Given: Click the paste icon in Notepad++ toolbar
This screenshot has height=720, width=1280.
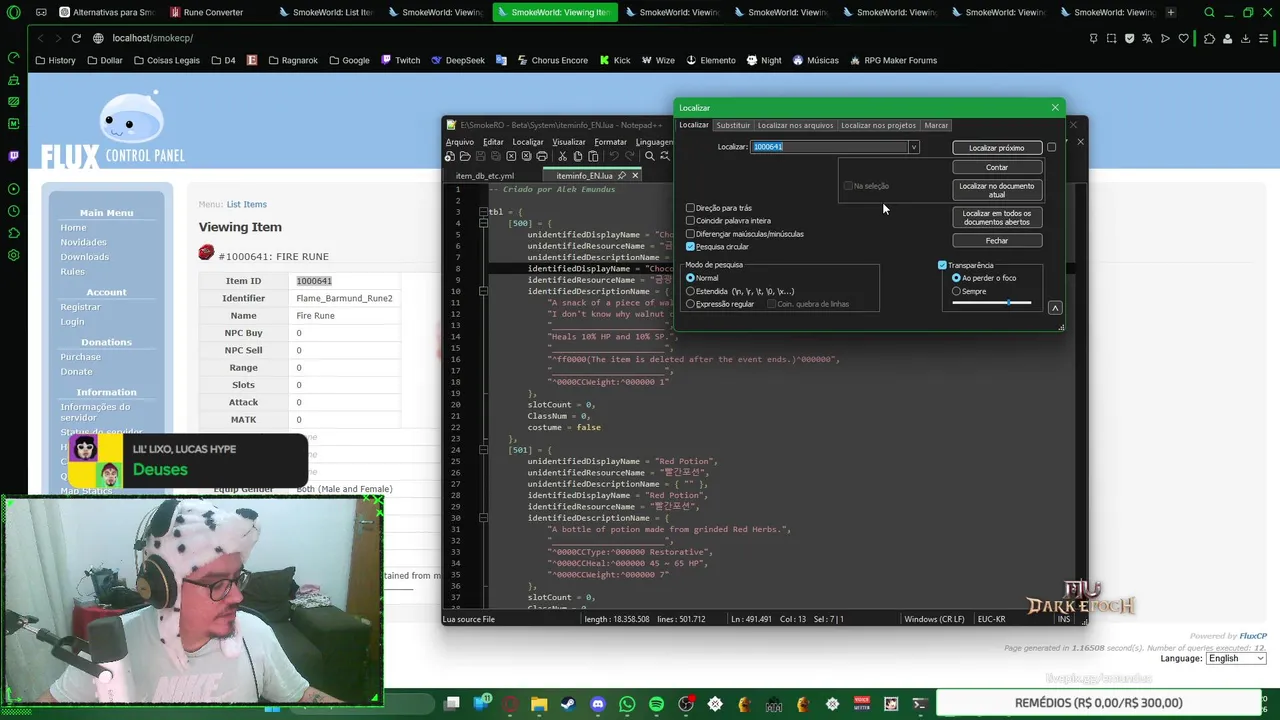Looking at the screenshot, I should [x=593, y=156].
